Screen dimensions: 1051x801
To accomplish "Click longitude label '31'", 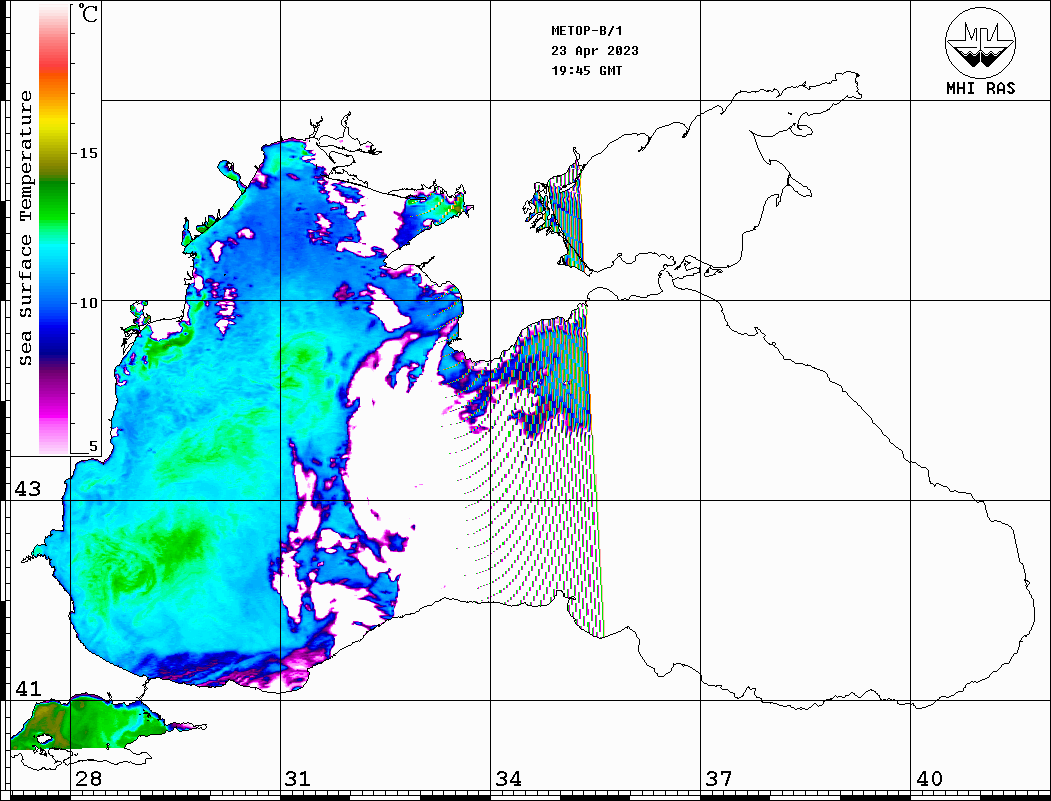I will pyautogui.click(x=298, y=779).
